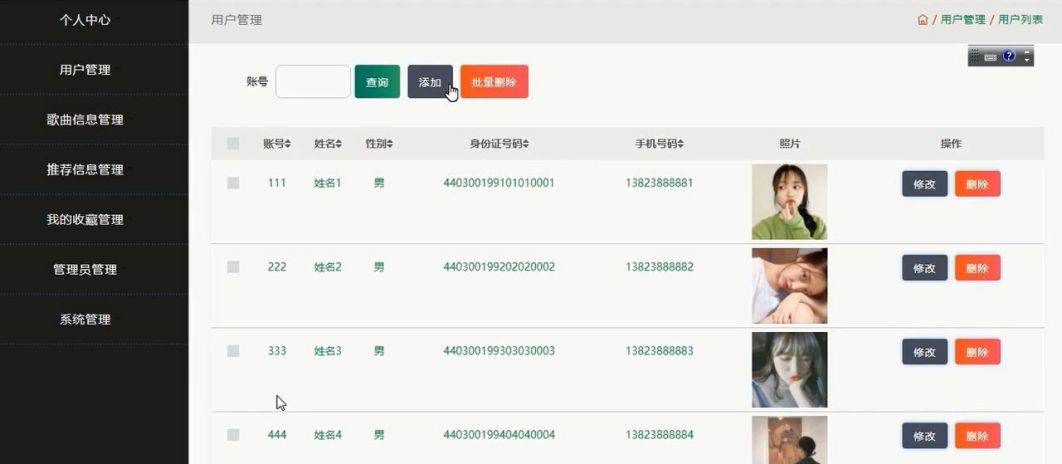Click the name cell 姓名3
Screen dimensions: 1062x464
(328, 351)
